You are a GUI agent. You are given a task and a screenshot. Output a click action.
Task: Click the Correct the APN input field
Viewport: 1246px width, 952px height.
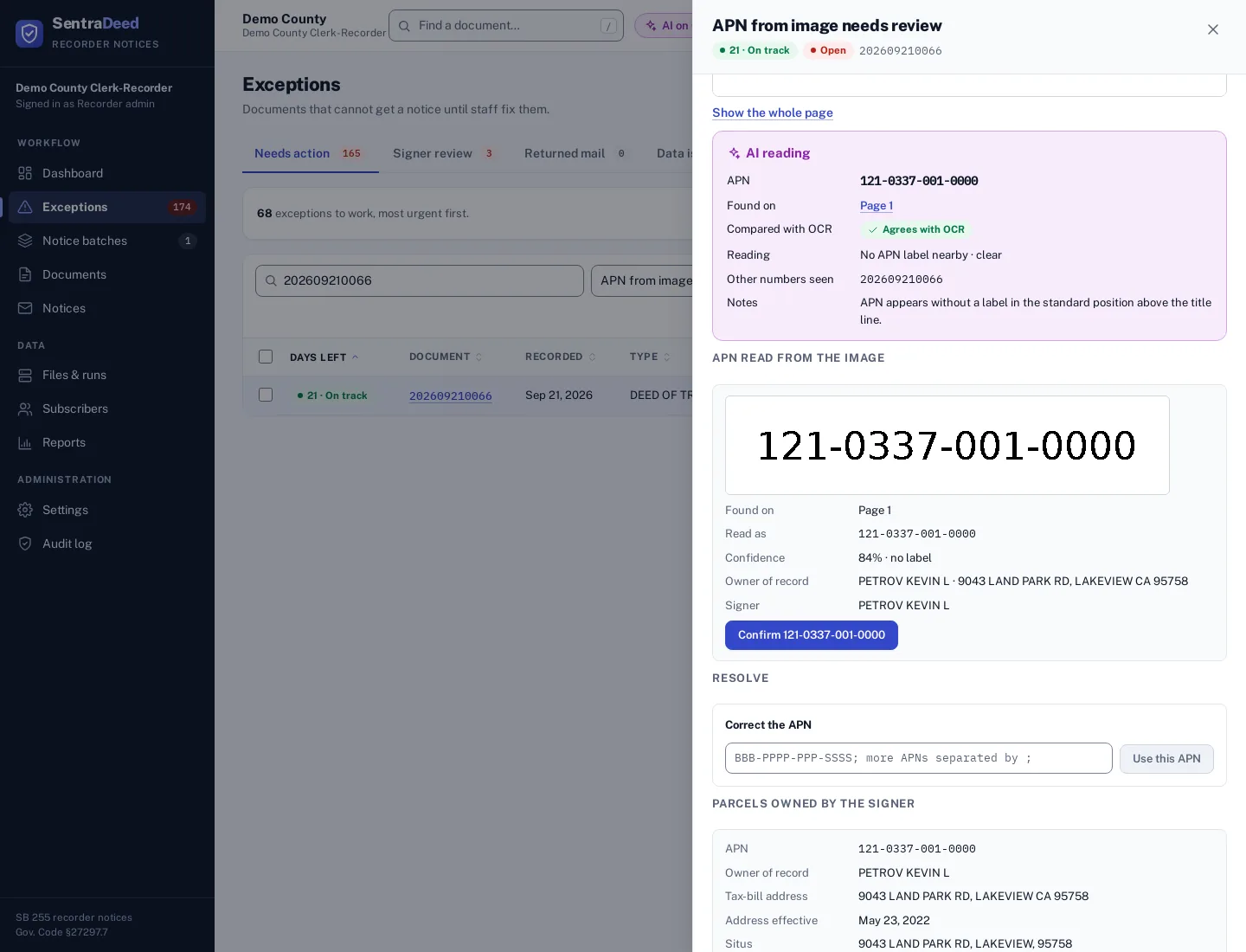coord(919,758)
